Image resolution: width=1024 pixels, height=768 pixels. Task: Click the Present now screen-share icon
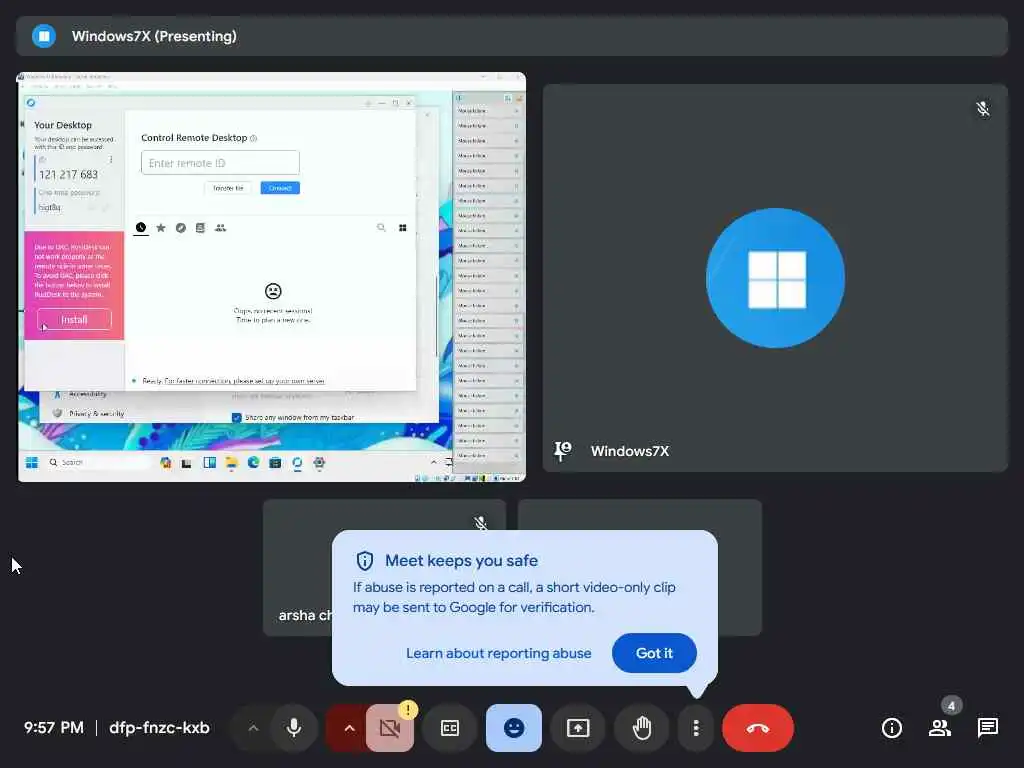point(578,728)
